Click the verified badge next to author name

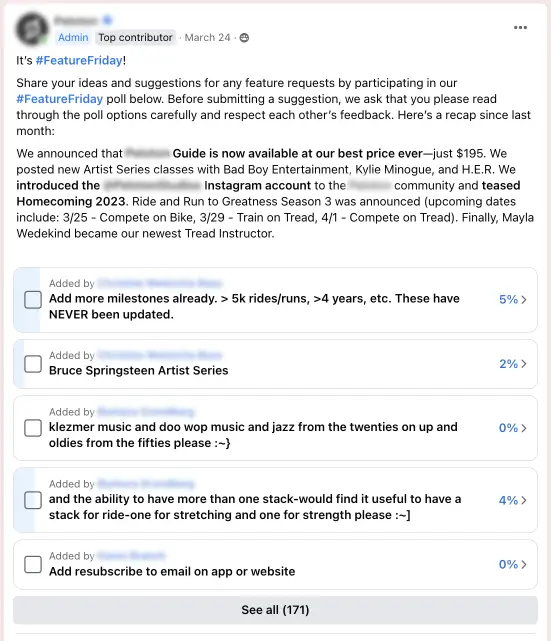pos(107,20)
